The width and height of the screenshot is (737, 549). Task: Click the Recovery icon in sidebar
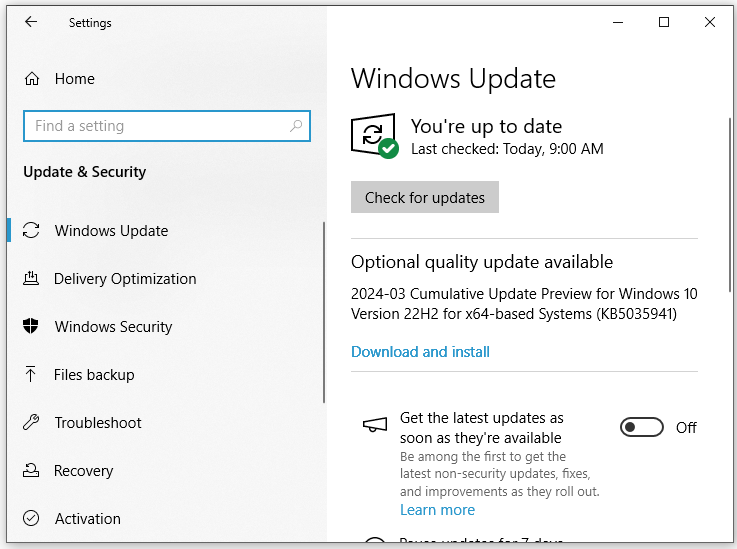32,471
